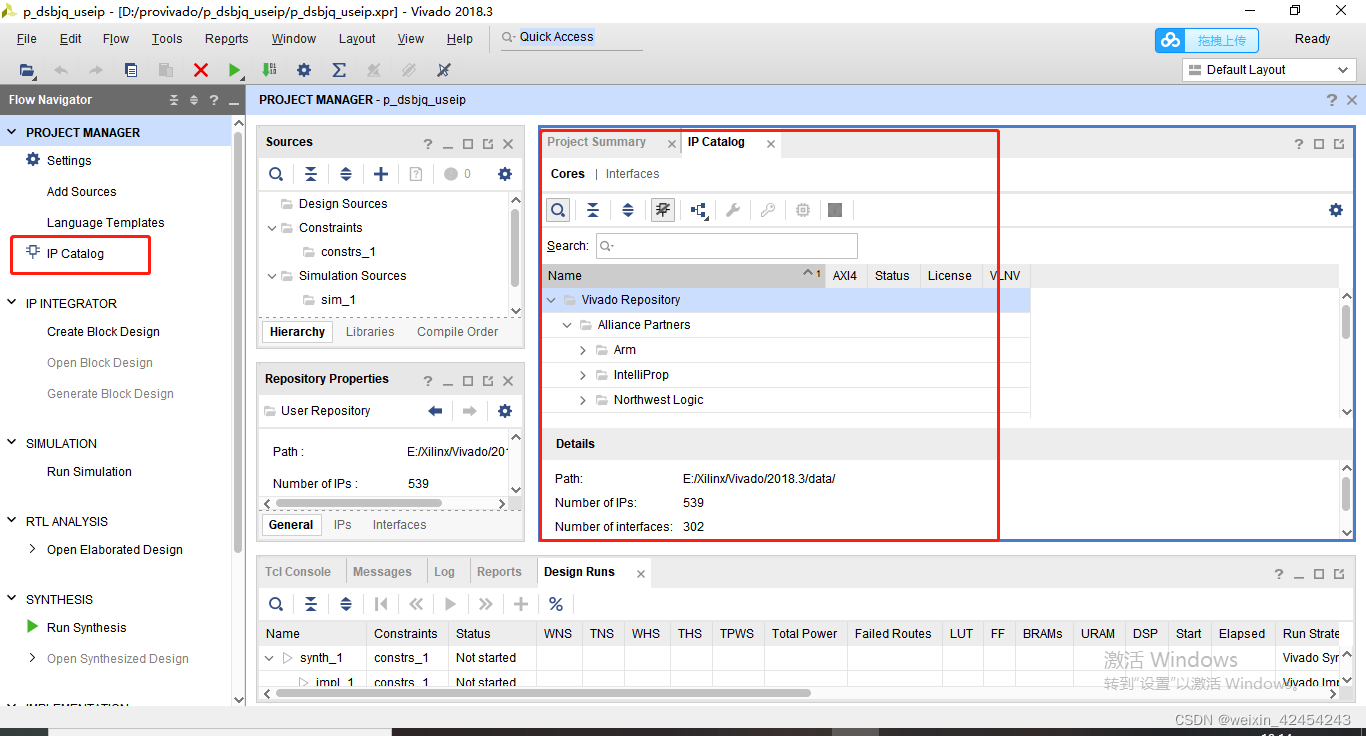The height and width of the screenshot is (736, 1366).
Task: Collapse all entries in IP Catalog
Action: pyautogui.click(x=593, y=210)
